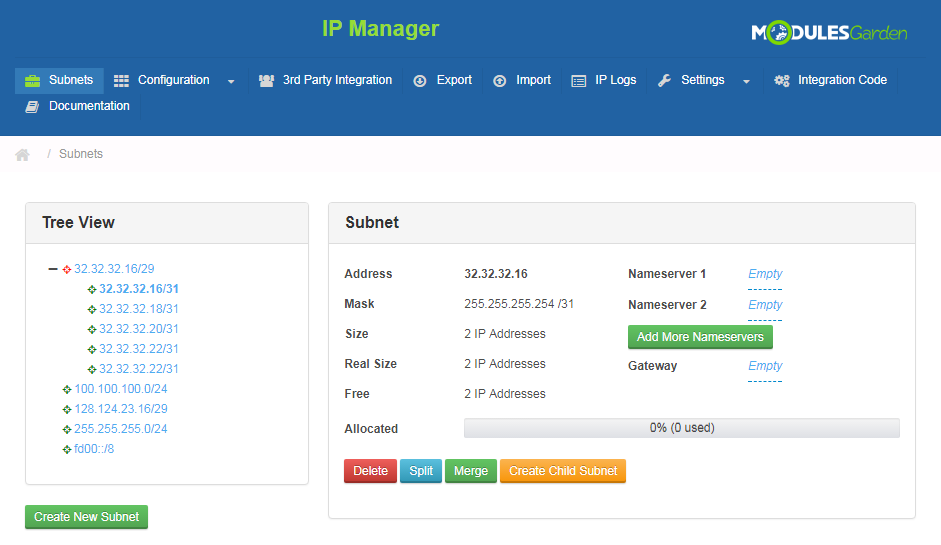Click the ModulesGarden logo
941x545 pixels.
tap(829, 32)
